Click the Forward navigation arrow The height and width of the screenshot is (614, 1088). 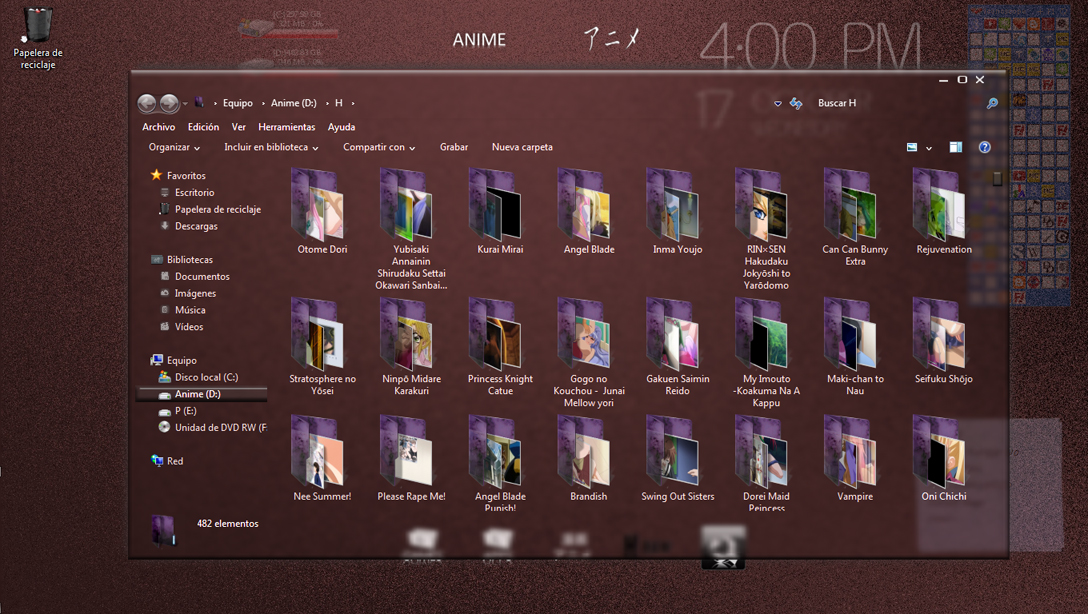[x=169, y=103]
